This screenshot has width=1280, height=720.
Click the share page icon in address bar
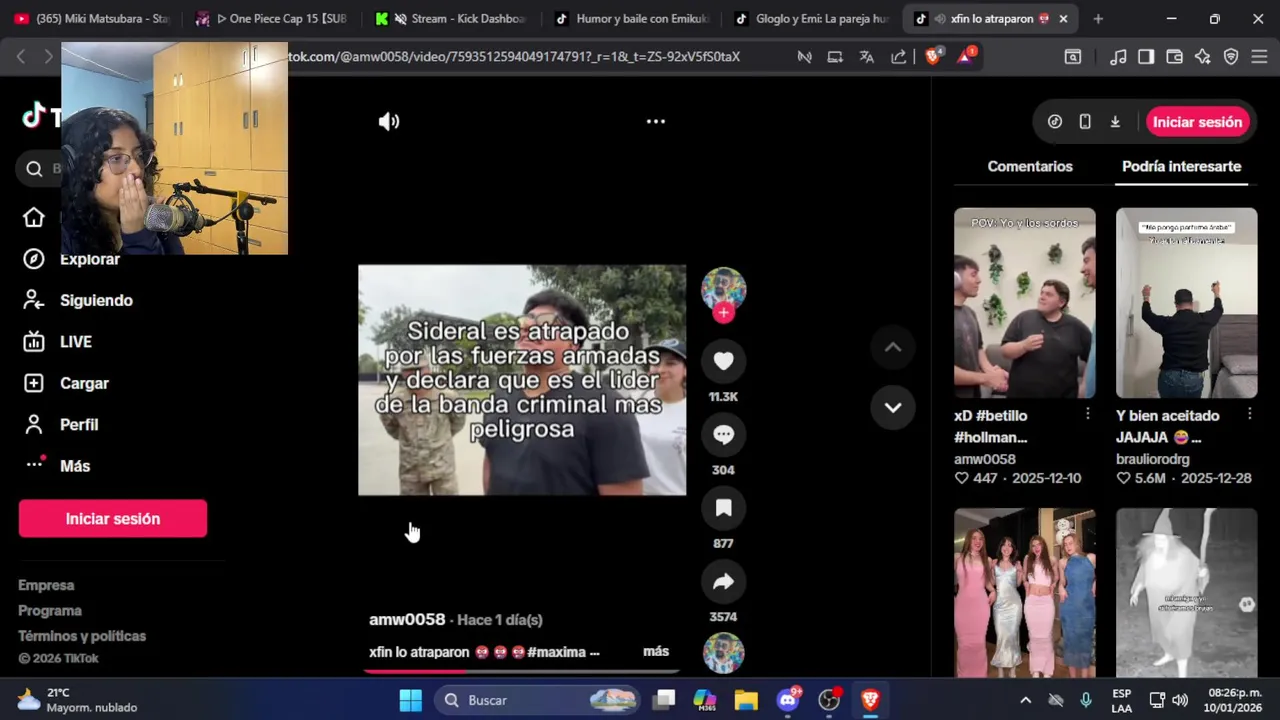point(899,57)
